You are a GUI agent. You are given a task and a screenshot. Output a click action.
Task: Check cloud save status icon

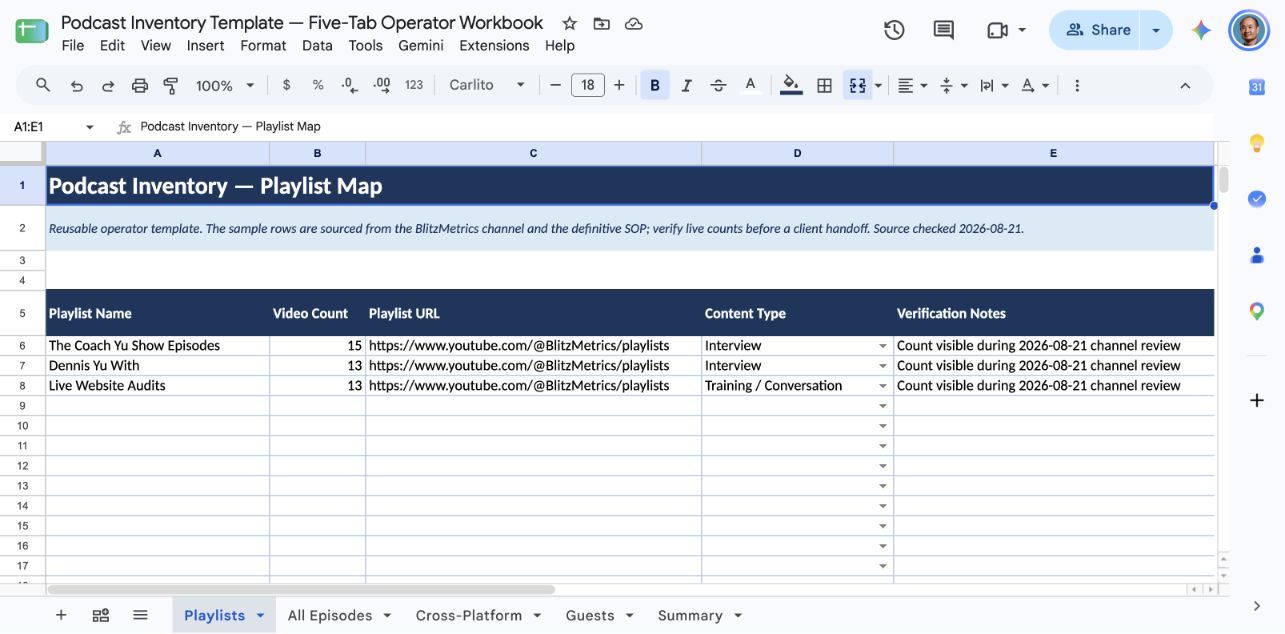633,23
